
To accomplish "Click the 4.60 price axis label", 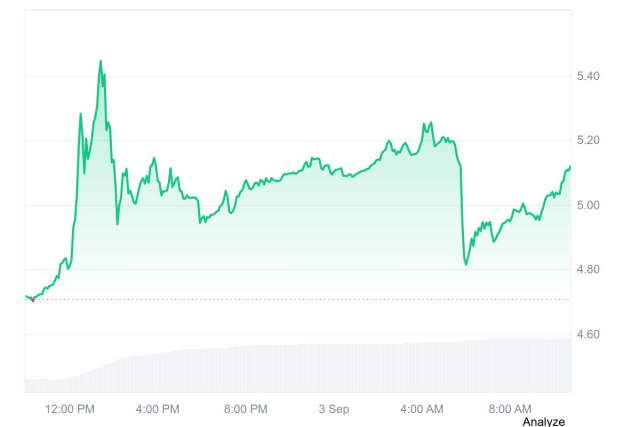I will click(x=591, y=334).
